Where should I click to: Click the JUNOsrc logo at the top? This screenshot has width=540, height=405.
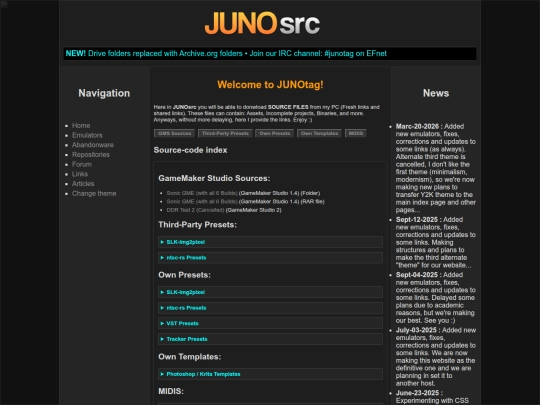[262, 23]
